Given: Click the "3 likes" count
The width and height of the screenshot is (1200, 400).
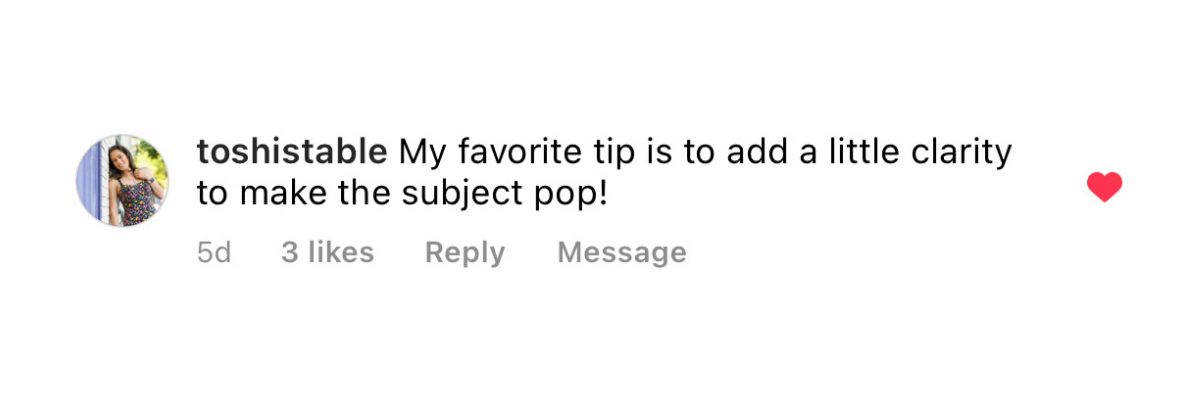Looking at the screenshot, I should 328,253.
